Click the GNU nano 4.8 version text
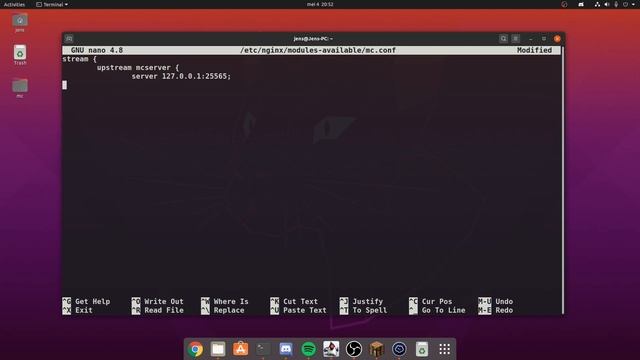The width and height of the screenshot is (640, 360). pyautogui.click(x=97, y=50)
